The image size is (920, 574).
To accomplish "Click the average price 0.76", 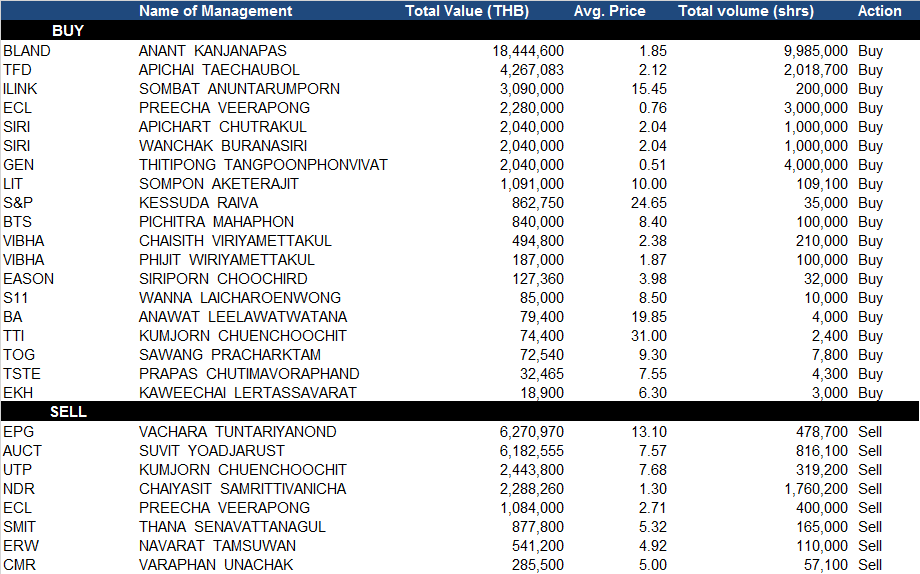I will (x=652, y=108).
